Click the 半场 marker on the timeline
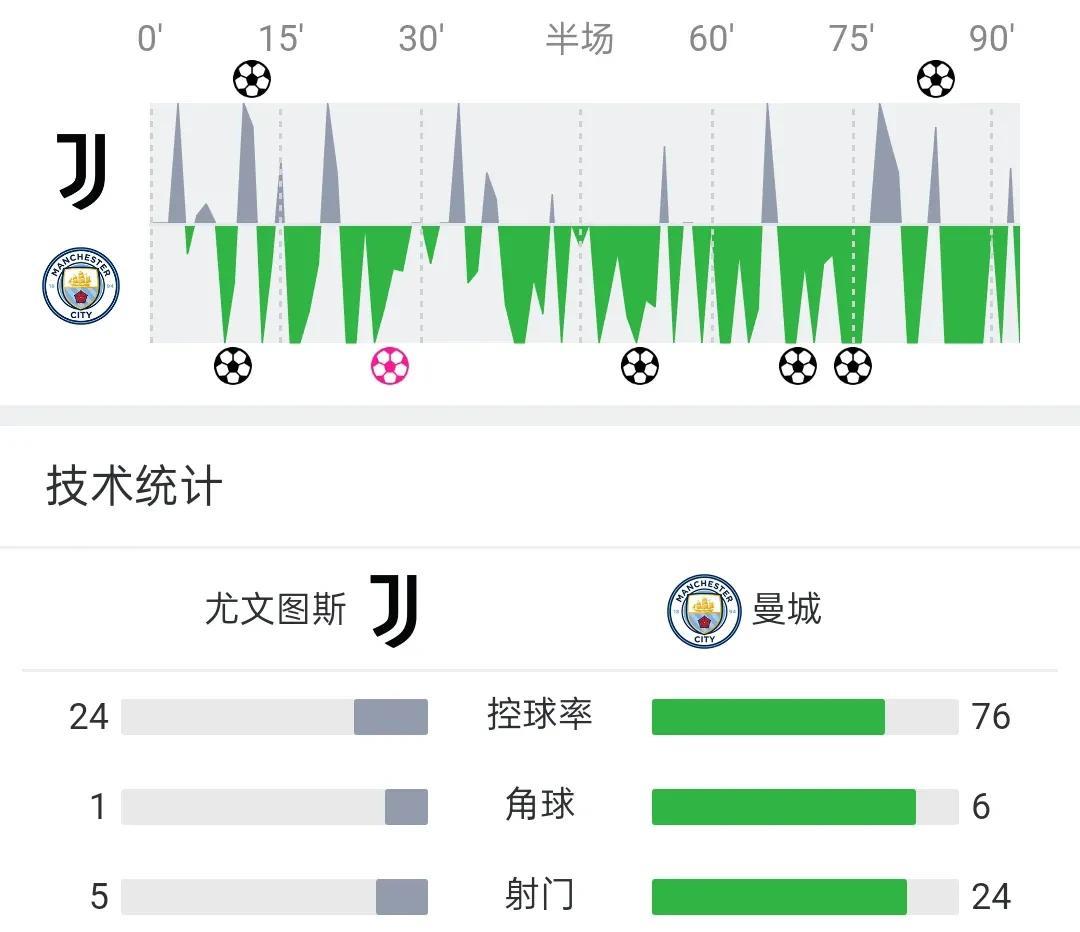 pyautogui.click(x=579, y=39)
